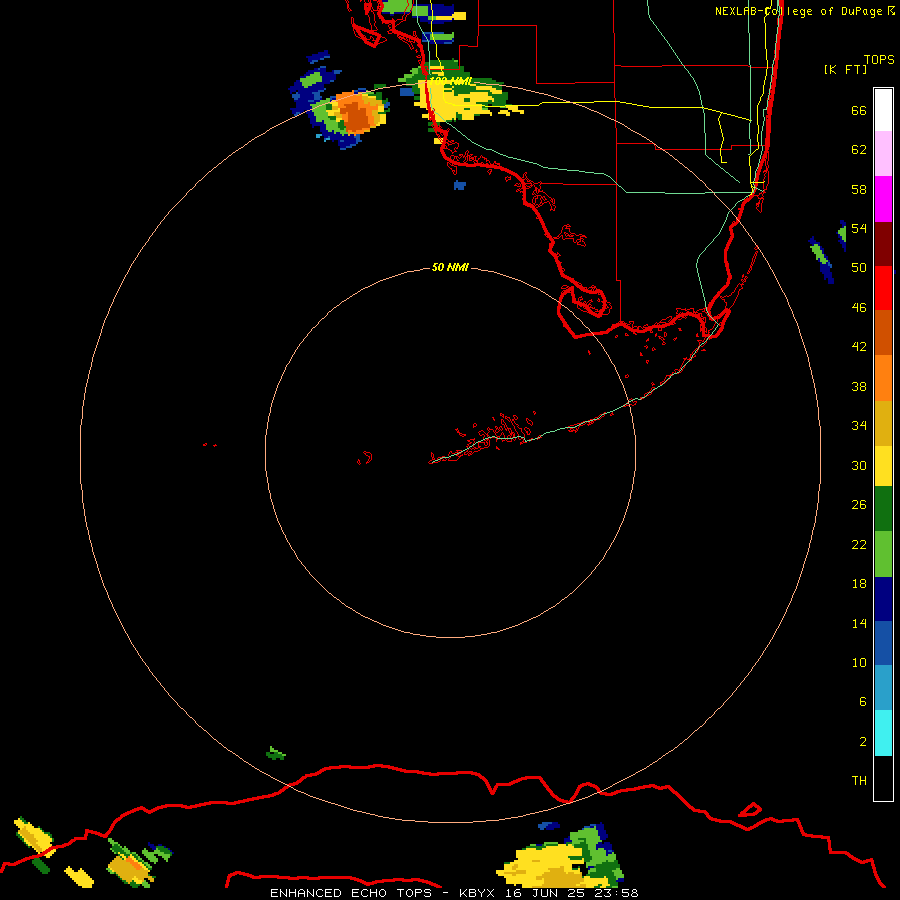Click the '66' legend label
This screenshot has width=900, height=900.
pyautogui.click(x=859, y=111)
